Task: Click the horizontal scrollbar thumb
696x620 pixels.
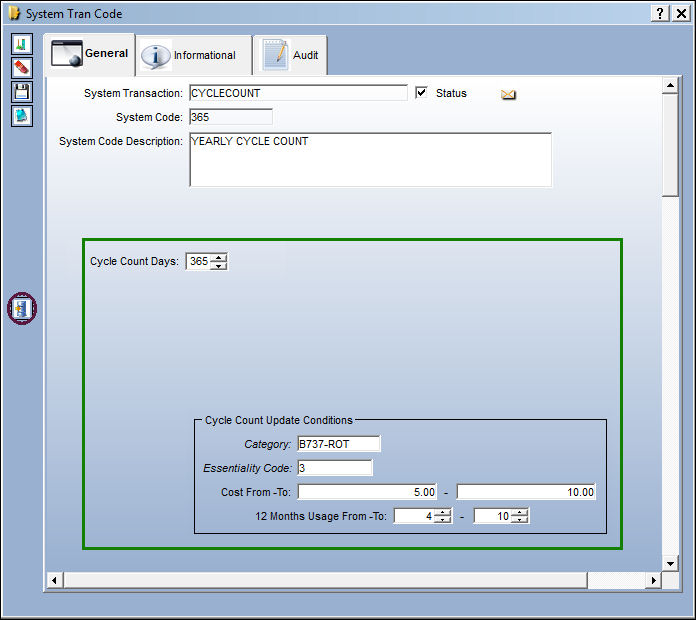Action: [325, 581]
